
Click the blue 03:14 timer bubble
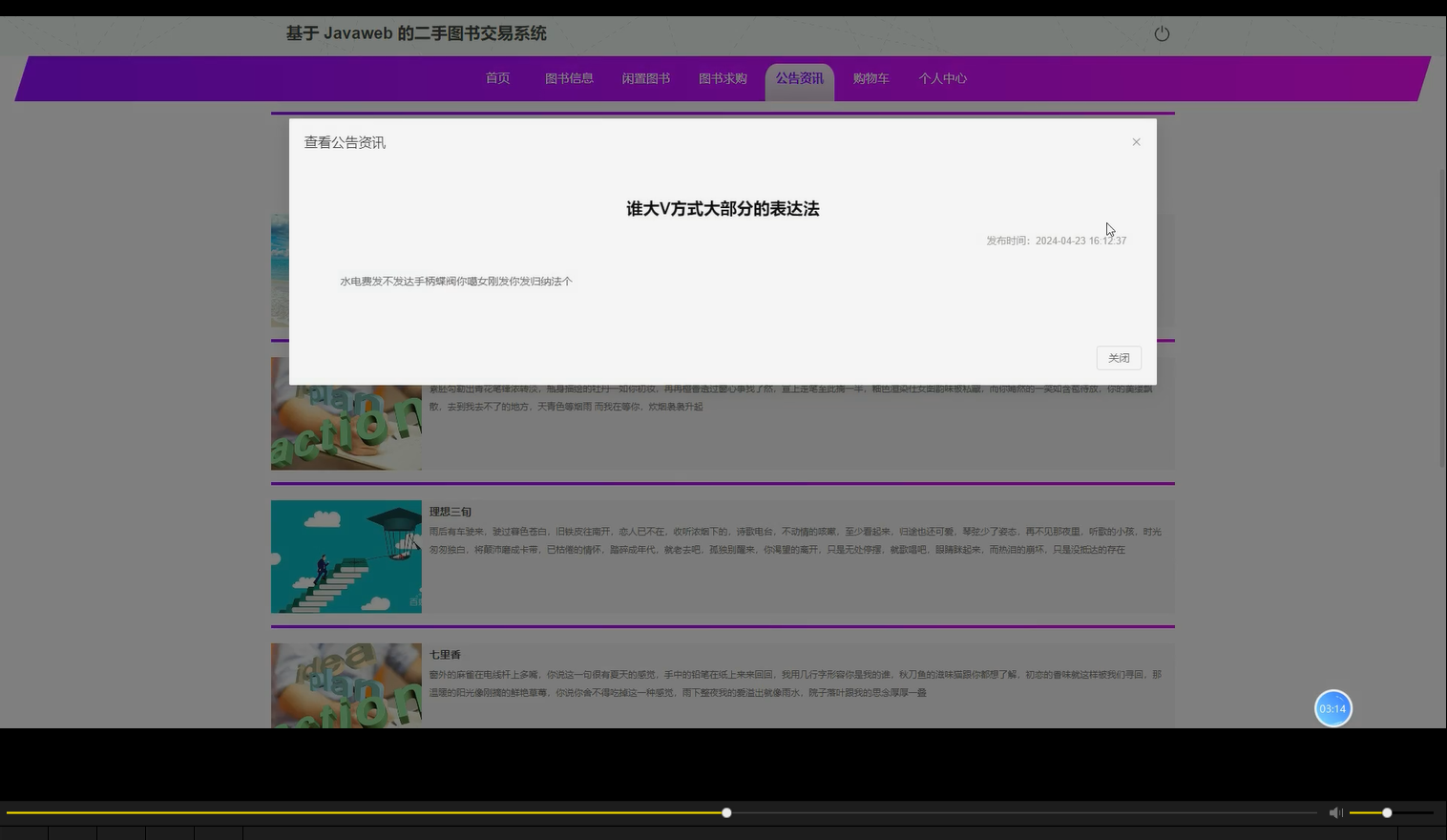1333,708
